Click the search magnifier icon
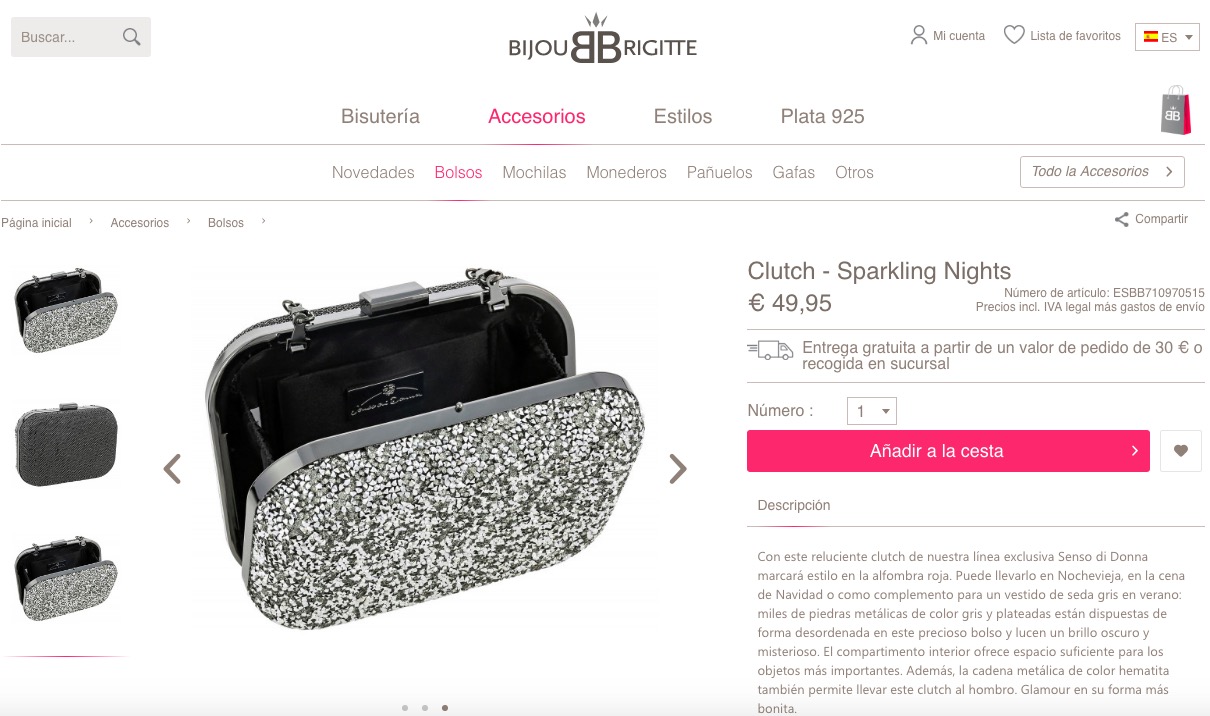This screenshot has width=1210, height=716. [131, 37]
